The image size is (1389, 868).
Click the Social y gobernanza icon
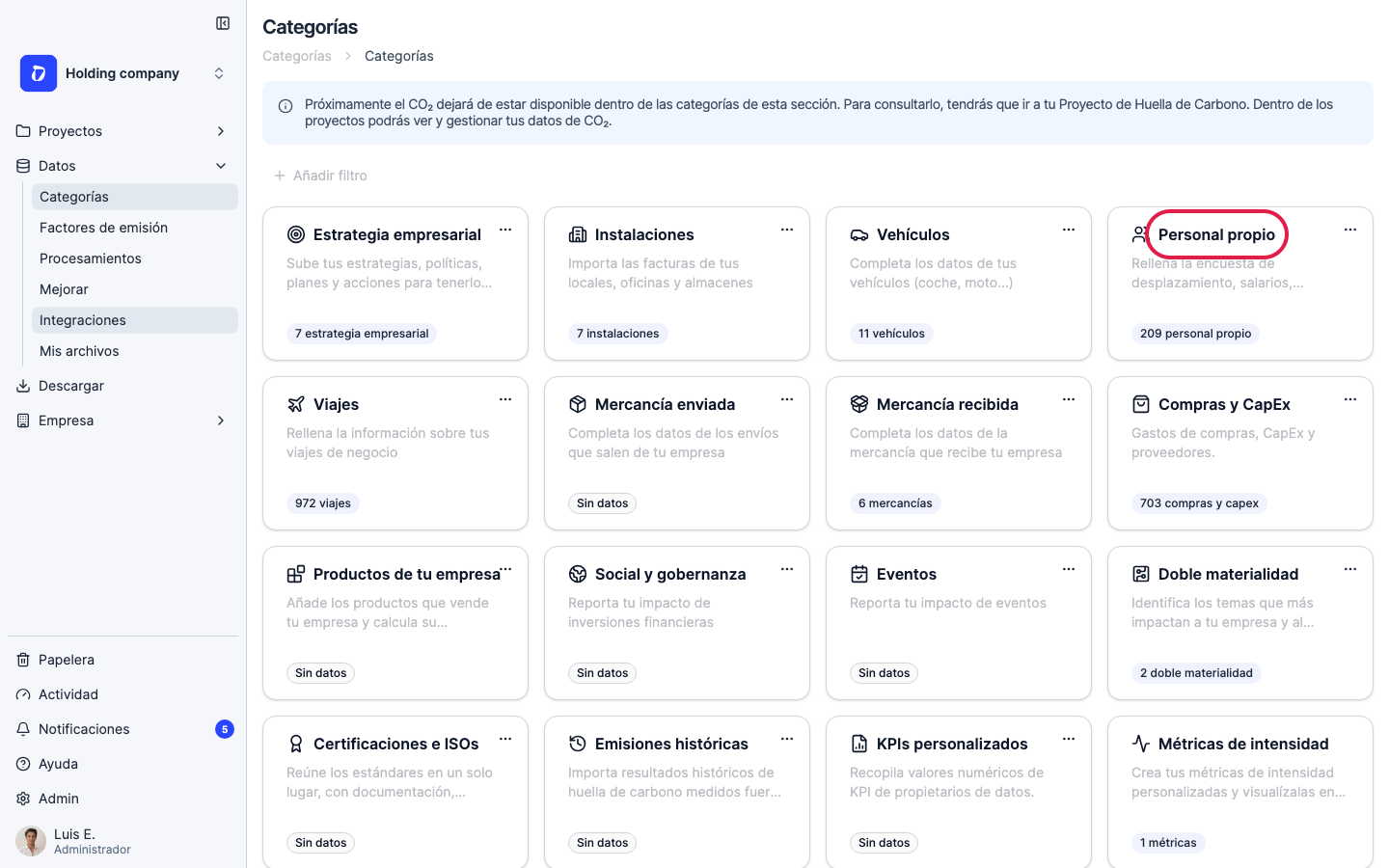tap(578, 574)
